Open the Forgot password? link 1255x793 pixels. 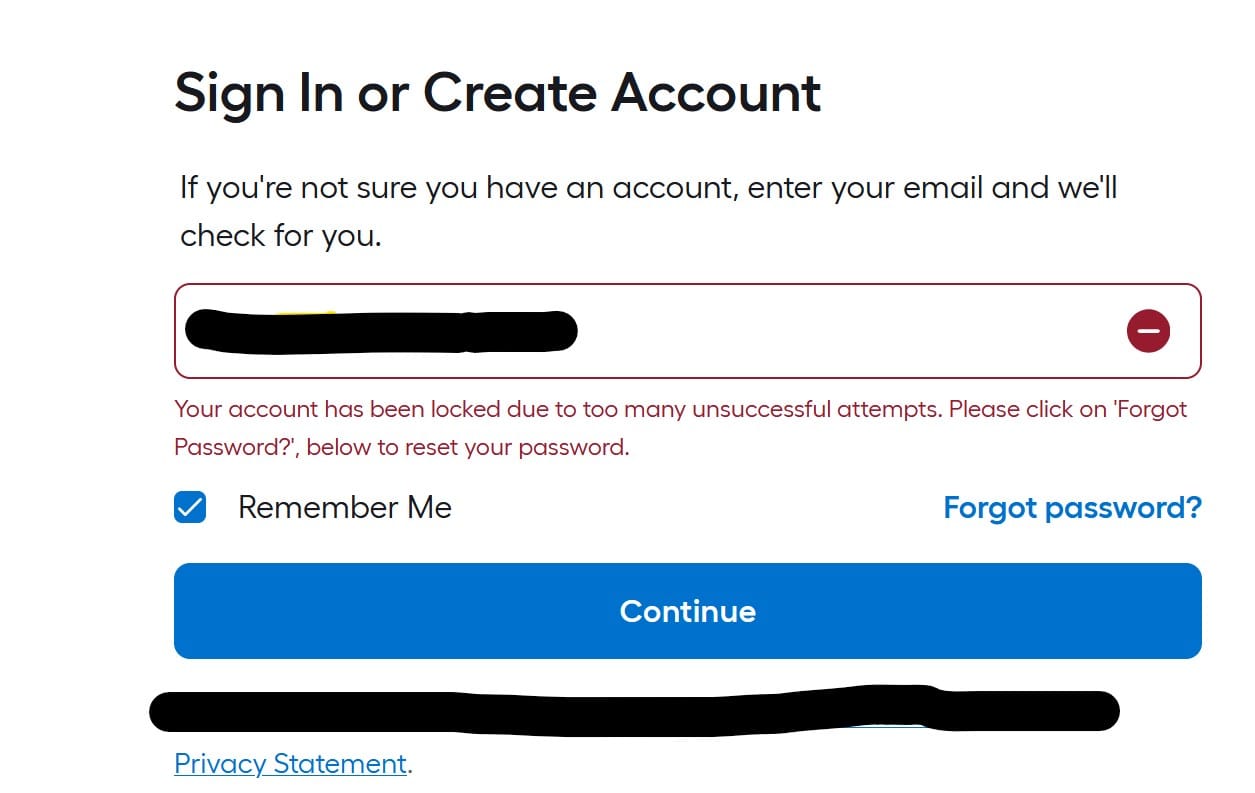tap(1072, 508)
